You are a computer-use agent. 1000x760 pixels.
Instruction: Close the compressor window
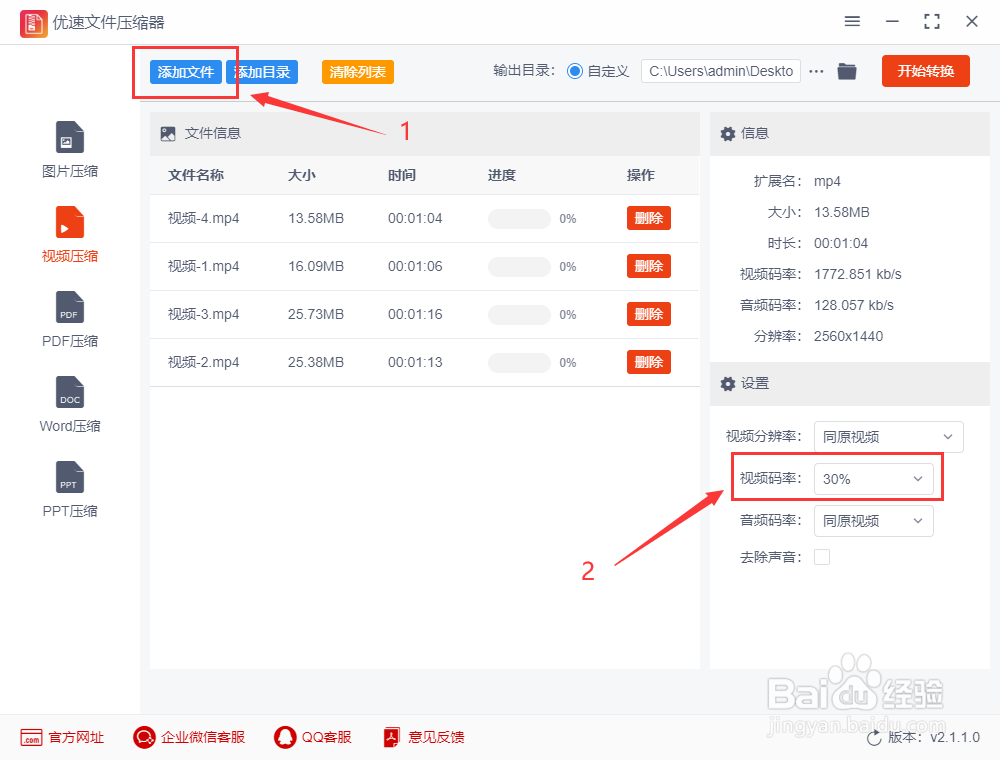point(972,22)
